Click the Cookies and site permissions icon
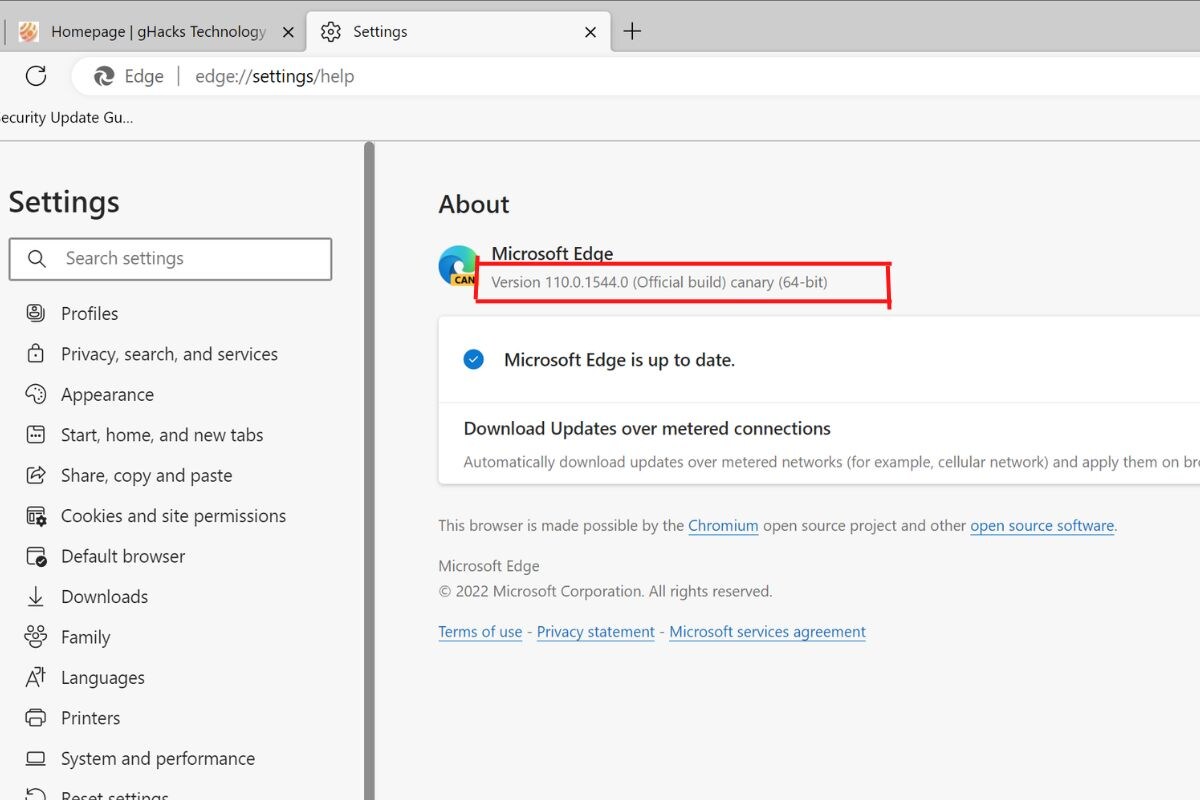This screenshot has width=1200, height=800. click(x=36, y=516)
